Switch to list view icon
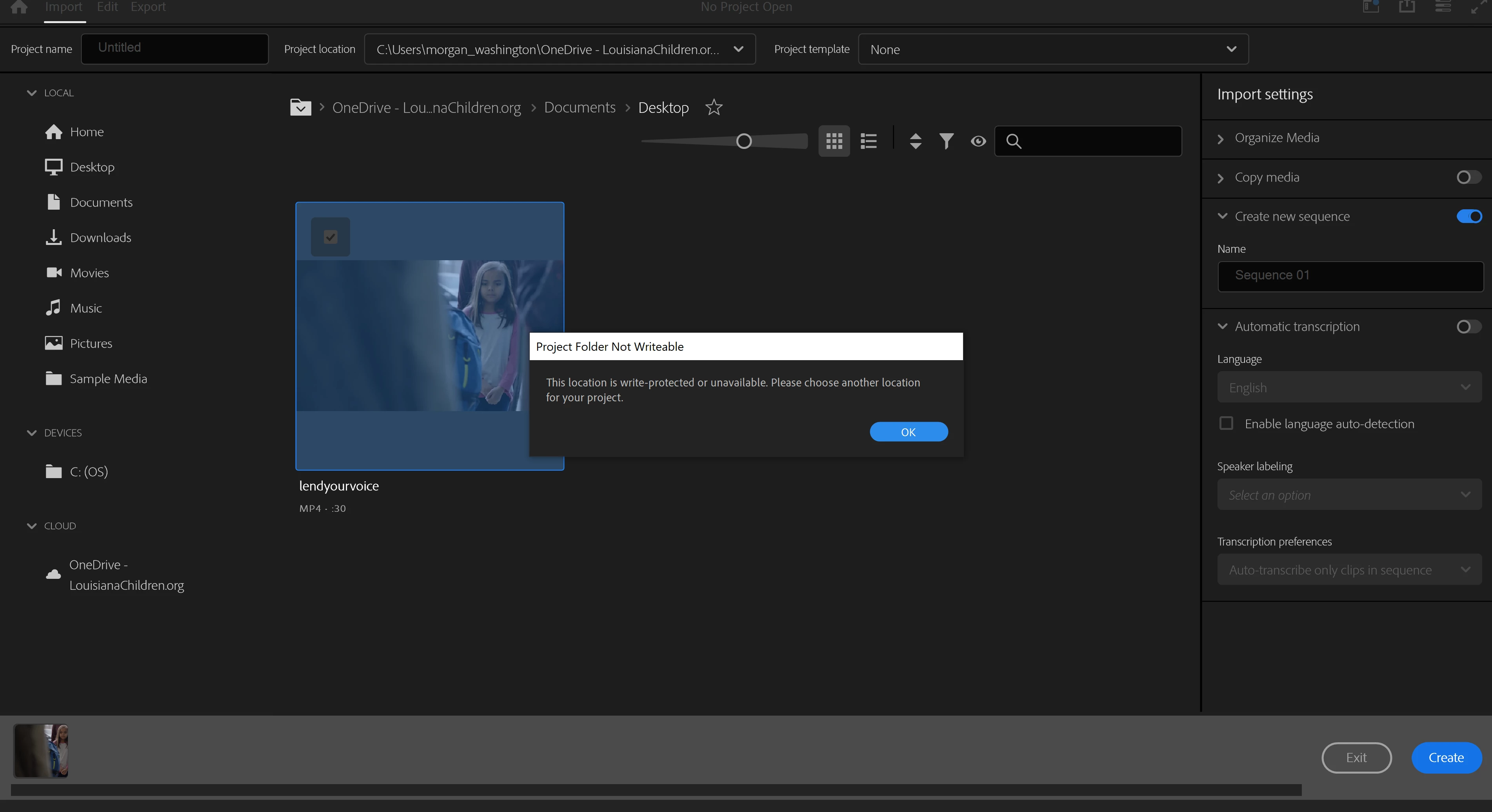The height and width of the screenshot is (812, 1492). point(868,141)
